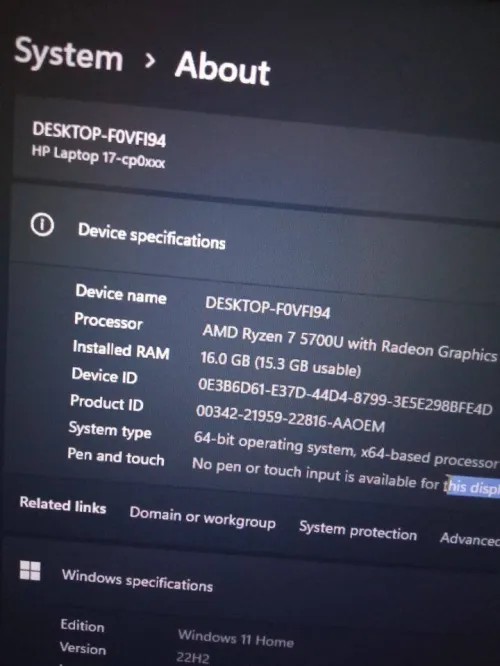This screenshot has height=666, width=500.
Task: Open System protection link
Action: pyautogui.click(x=358, y=531)
